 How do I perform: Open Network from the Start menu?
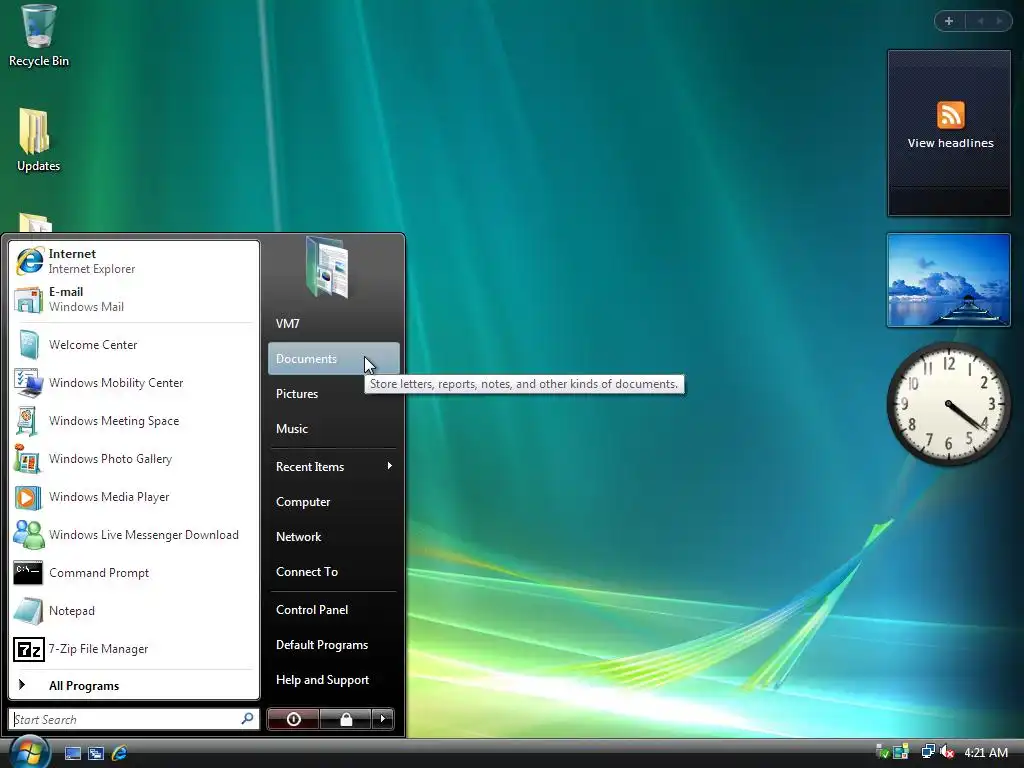(334, 537)
